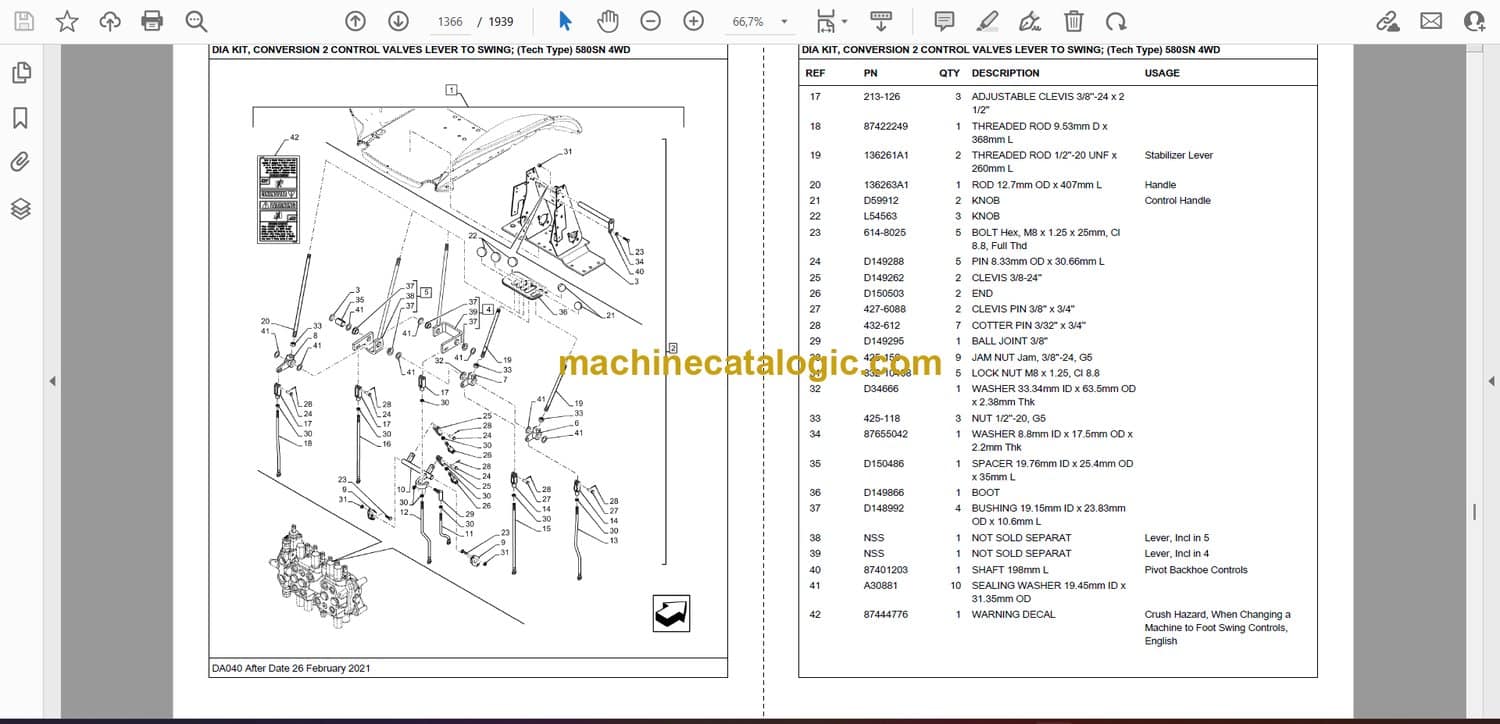This screenshot has width=1500, height=724.
Task: Go to previous page with up arrow
Action: pos(355,21)
